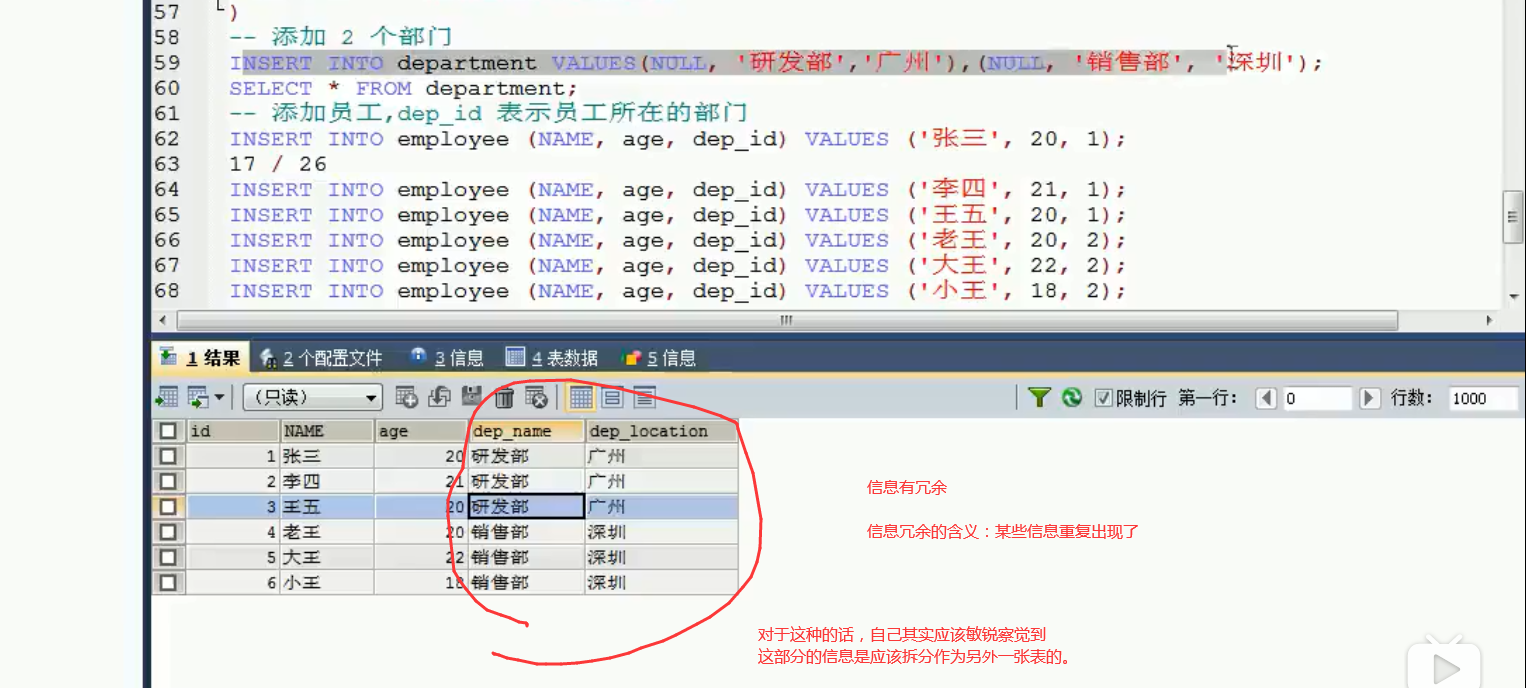Check the row checkbox for 李四

click(168, 481)
